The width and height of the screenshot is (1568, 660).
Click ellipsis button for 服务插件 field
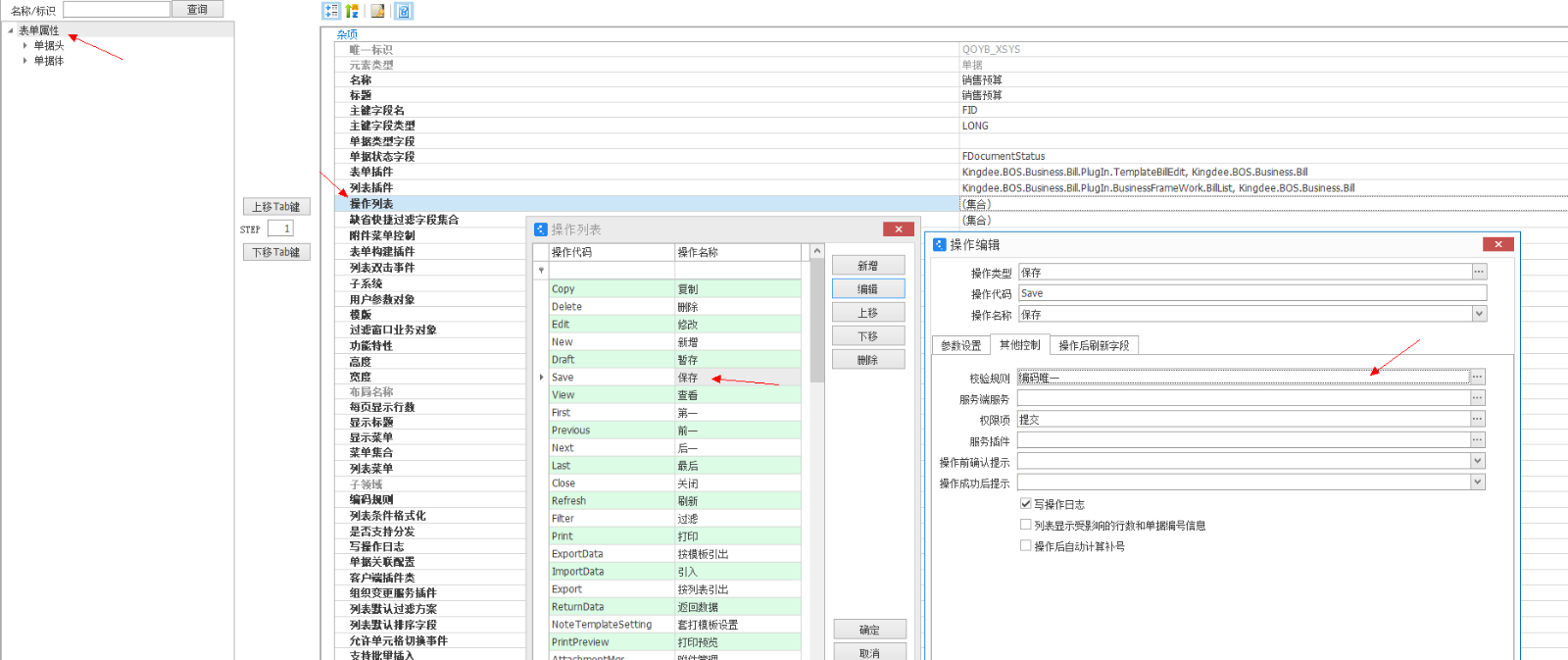pos(1478,440)
